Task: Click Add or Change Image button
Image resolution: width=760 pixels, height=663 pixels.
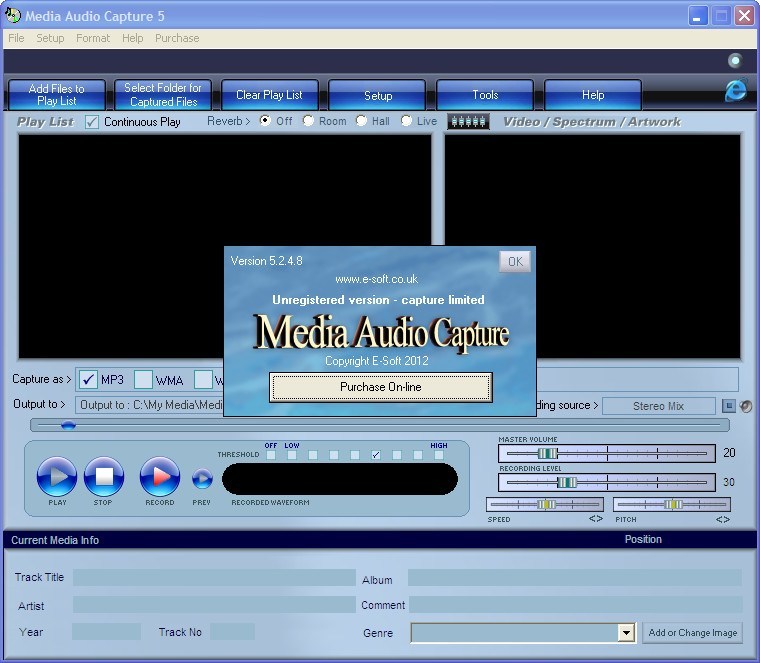Action: click(693, 632)
